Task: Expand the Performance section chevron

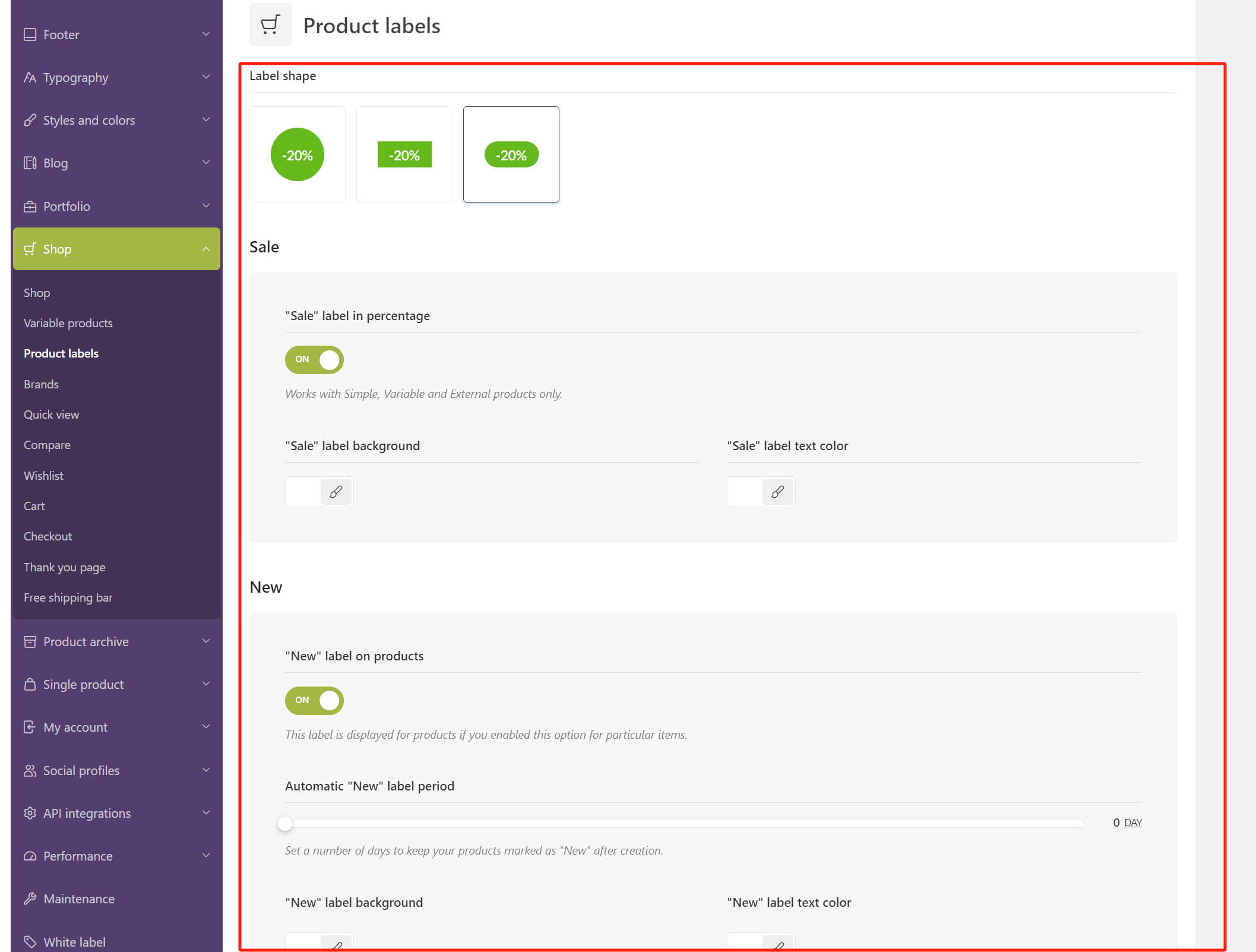Action: tap(206, 855)
